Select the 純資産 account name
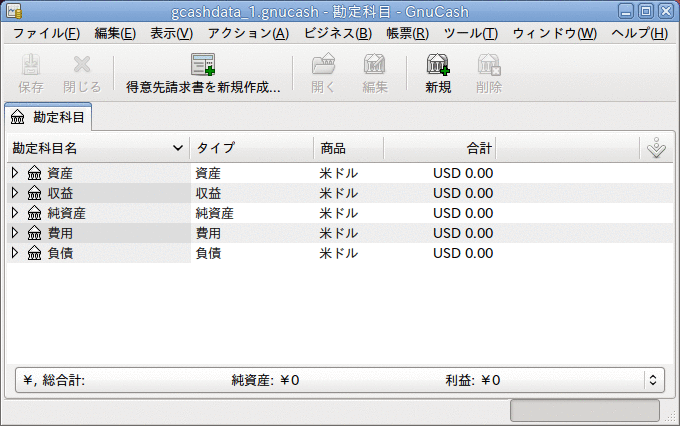This screenshot has width=680, height=426. coord(66,213)
